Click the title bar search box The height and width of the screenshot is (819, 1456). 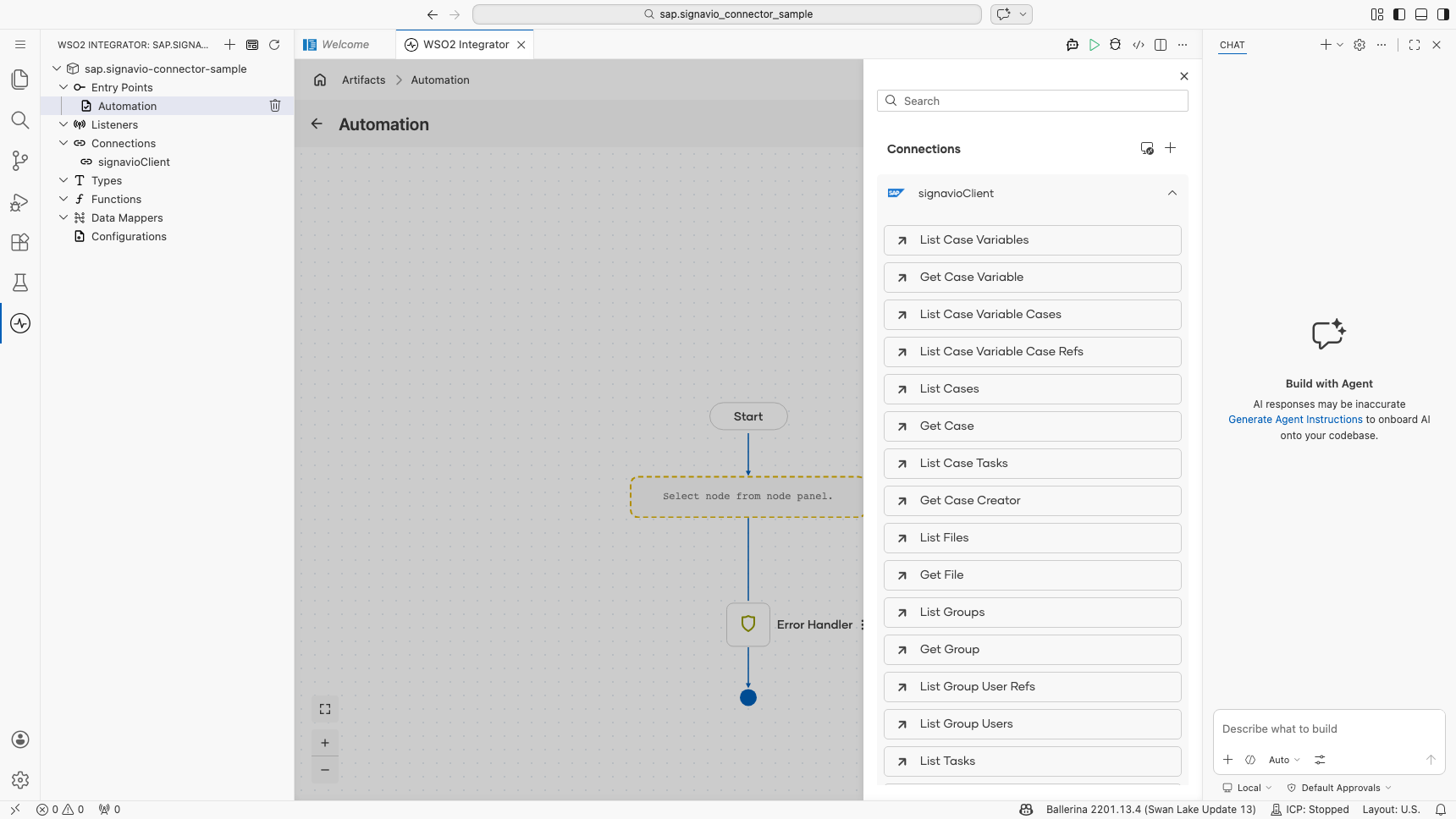pyautogui.click(x=727, y=14)
